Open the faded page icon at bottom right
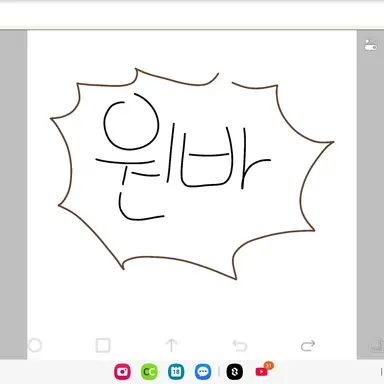Screen dimensions: 384x384 point(377,345)
